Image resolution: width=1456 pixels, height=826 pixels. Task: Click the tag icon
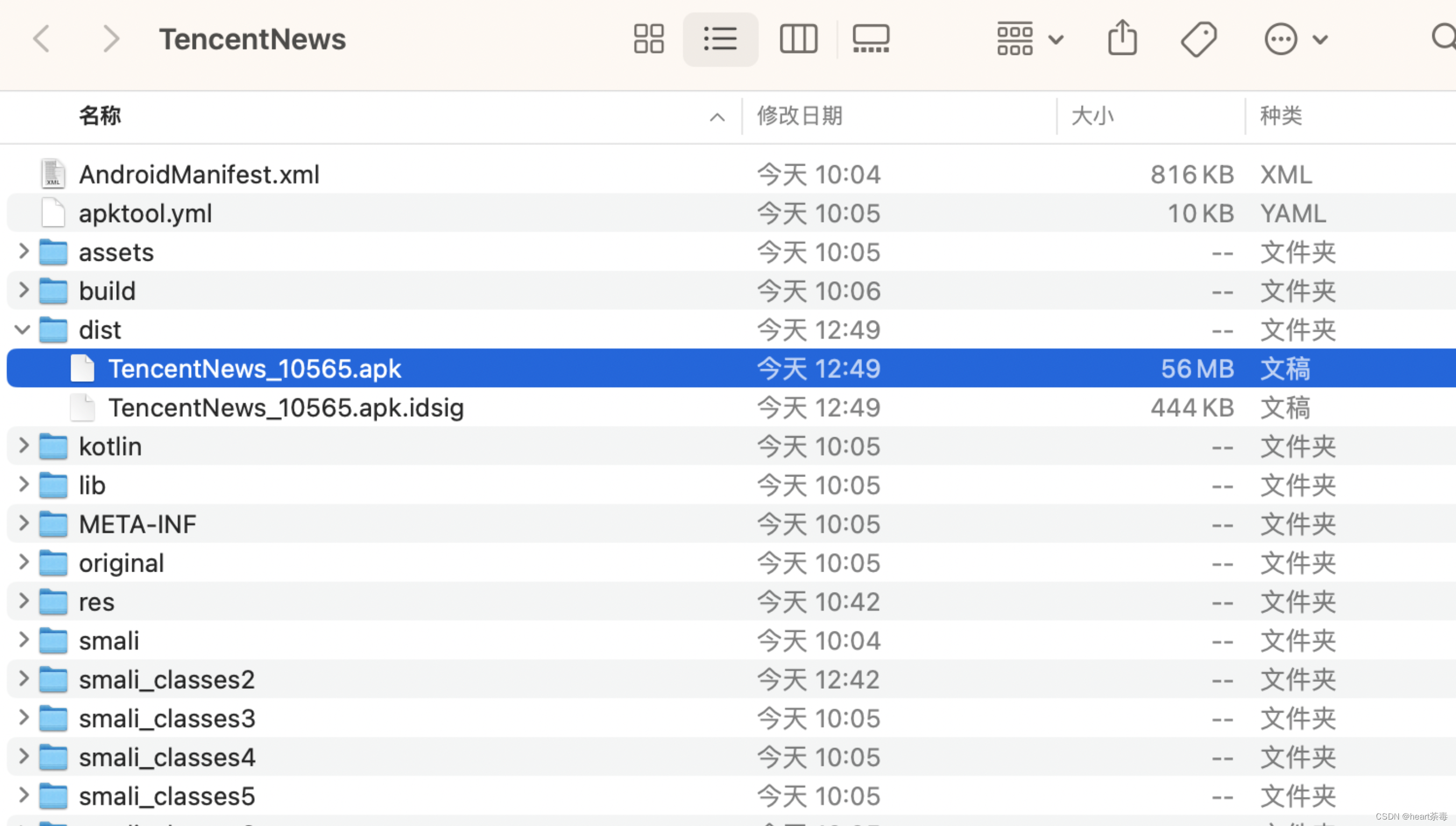[1198, 39]
